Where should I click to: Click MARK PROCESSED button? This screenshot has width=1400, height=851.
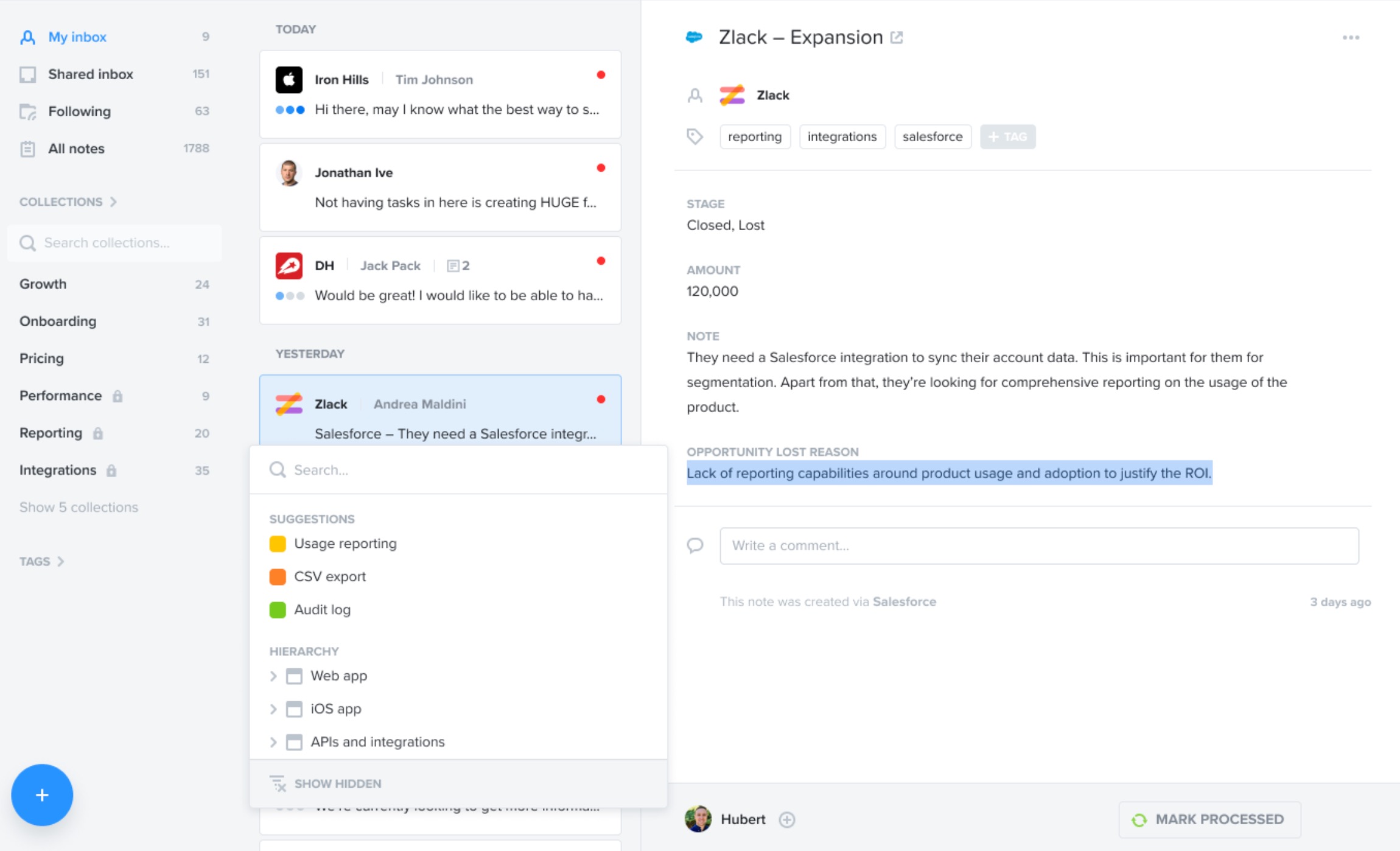(x=1209, y=819)
